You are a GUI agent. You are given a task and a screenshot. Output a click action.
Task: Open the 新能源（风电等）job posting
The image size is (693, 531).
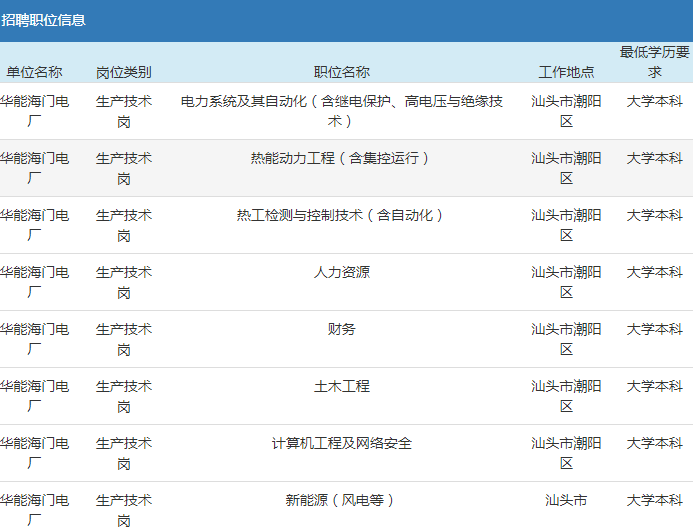(x=342, y=500)
